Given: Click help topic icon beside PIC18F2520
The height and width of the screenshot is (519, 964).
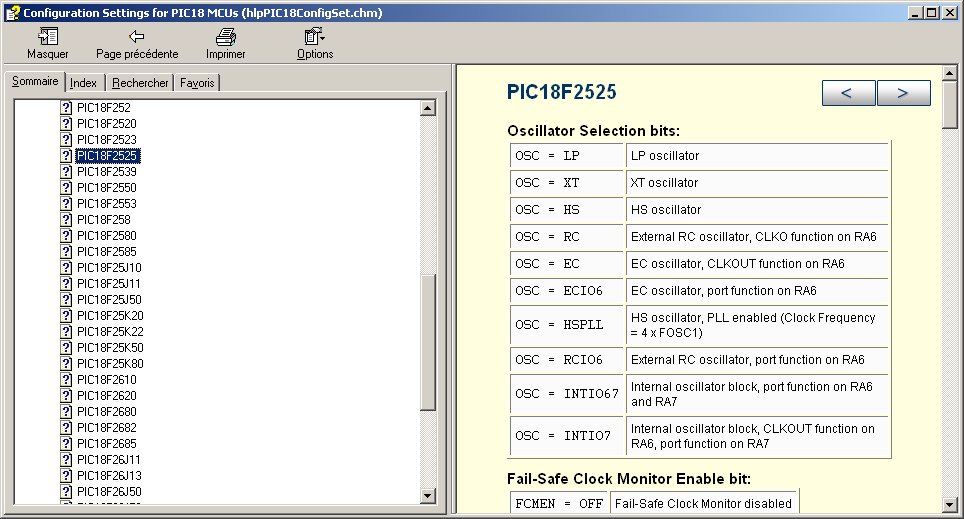Looking at the screenshot, I should tap(66, 124).
